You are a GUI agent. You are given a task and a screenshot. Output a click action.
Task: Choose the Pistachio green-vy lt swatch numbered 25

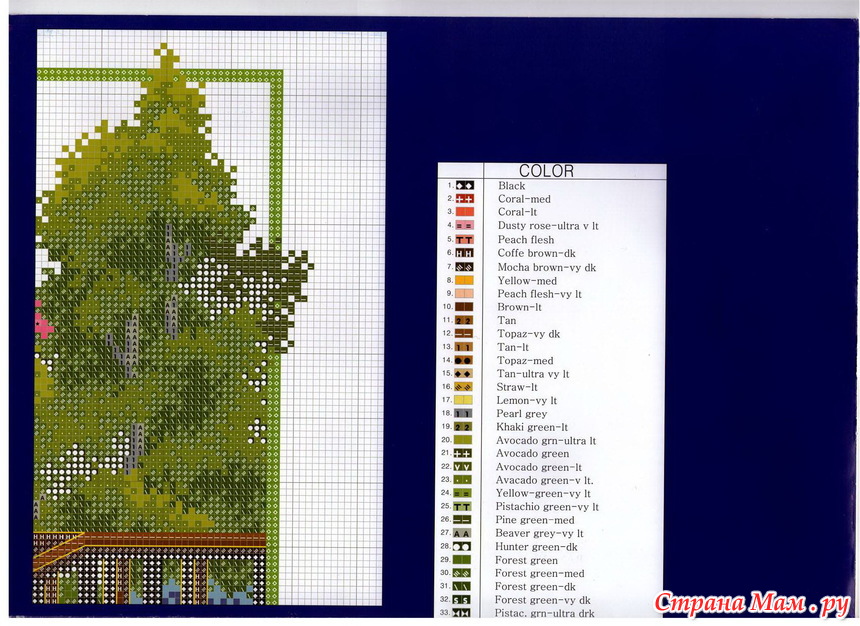pos(462,507)
